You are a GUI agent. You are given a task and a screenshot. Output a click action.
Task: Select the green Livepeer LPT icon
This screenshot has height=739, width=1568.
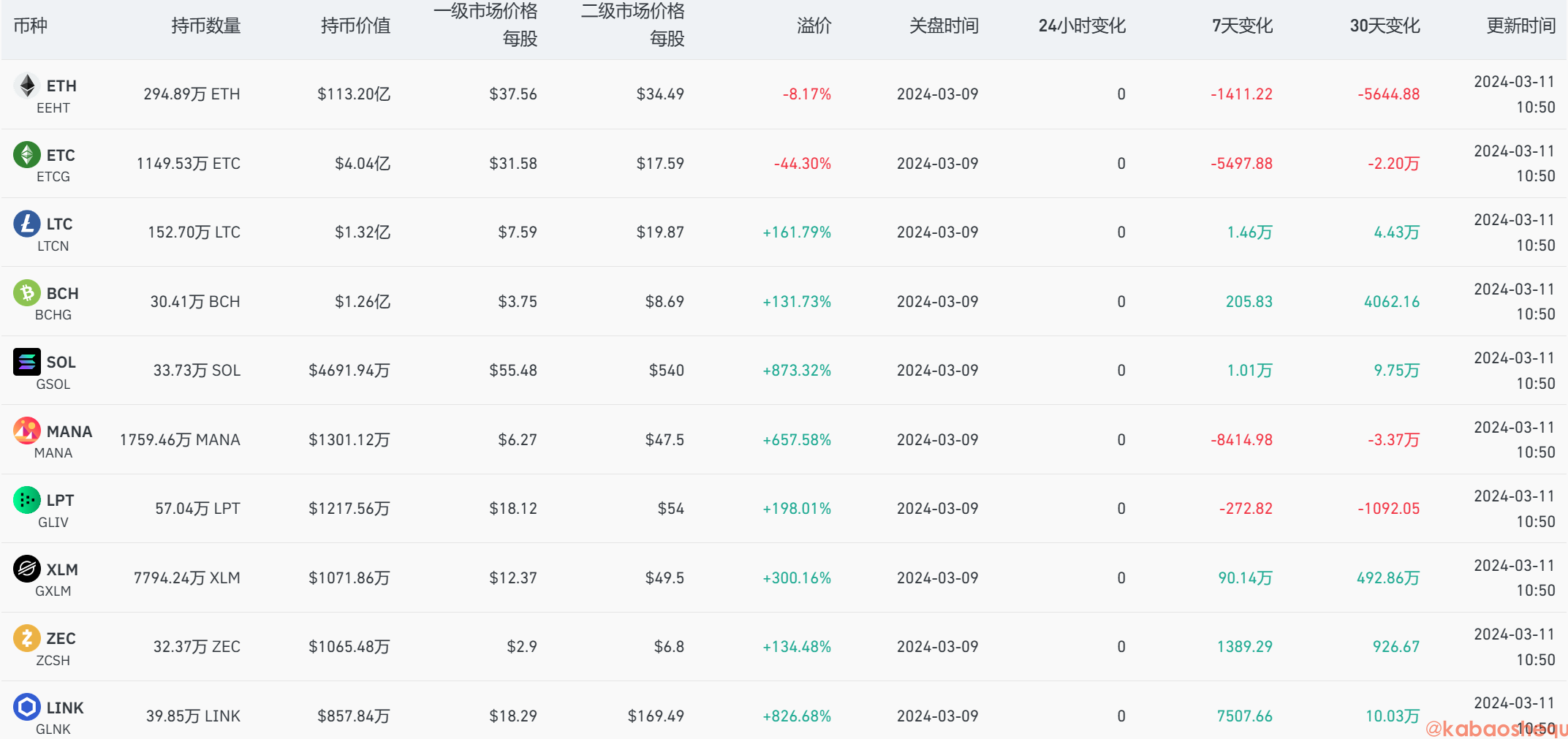click(27, 500)
